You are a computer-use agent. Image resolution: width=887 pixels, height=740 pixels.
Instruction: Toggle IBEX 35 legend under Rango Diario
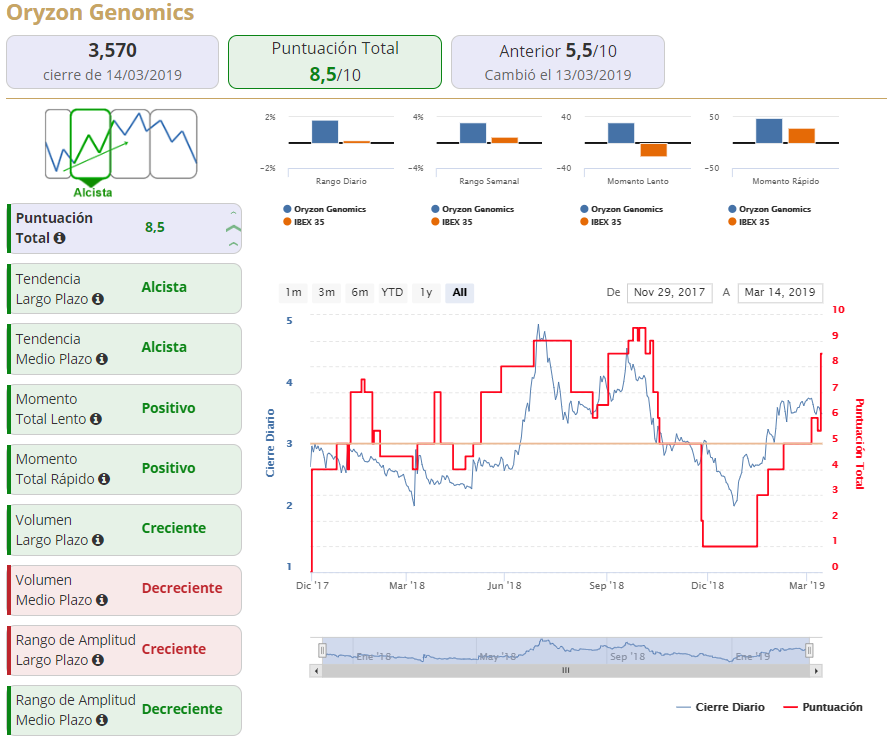pyautogui.click(x=304, y=222)
